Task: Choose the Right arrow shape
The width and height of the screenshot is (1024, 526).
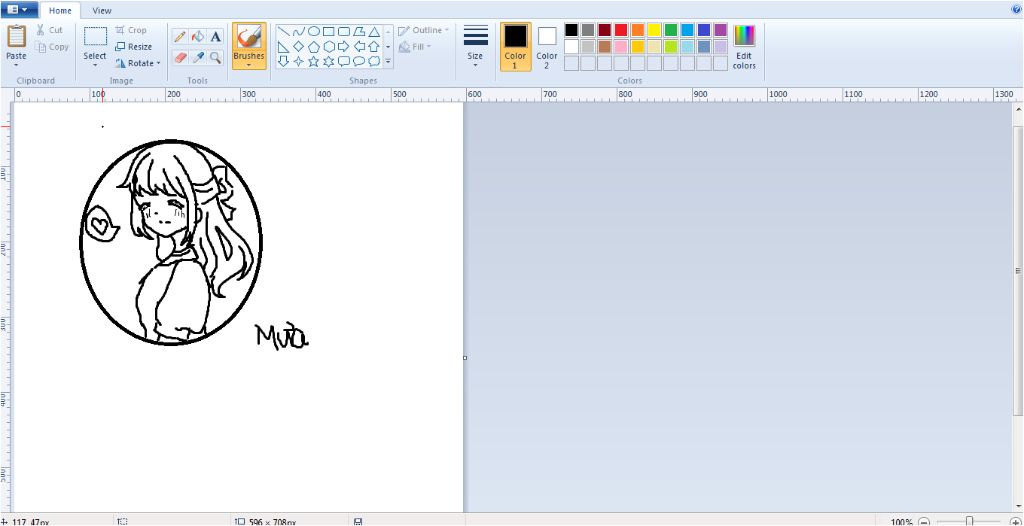Action: coord(344,46)
